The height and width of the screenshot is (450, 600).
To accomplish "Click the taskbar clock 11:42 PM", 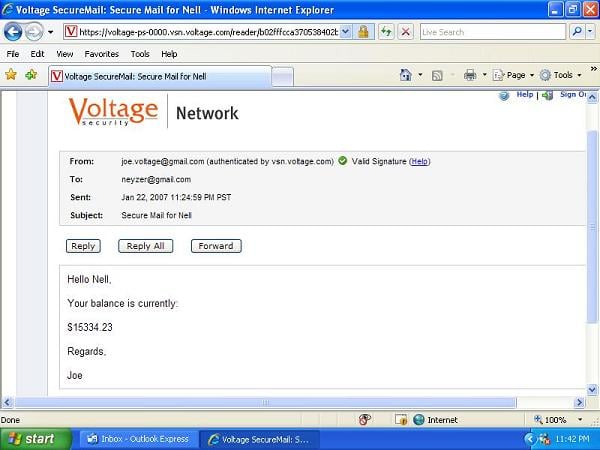I will [572, 439].
